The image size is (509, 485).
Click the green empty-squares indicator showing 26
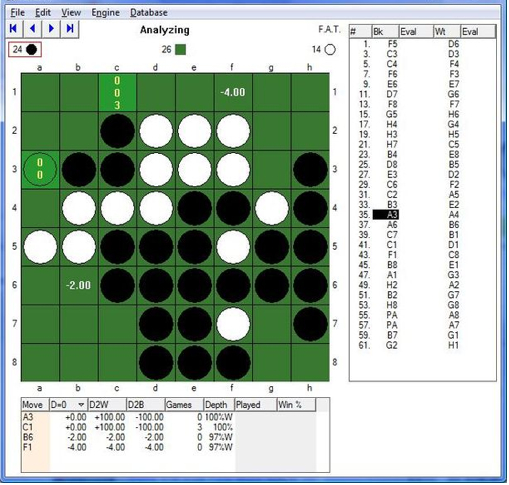coord(174,50)
